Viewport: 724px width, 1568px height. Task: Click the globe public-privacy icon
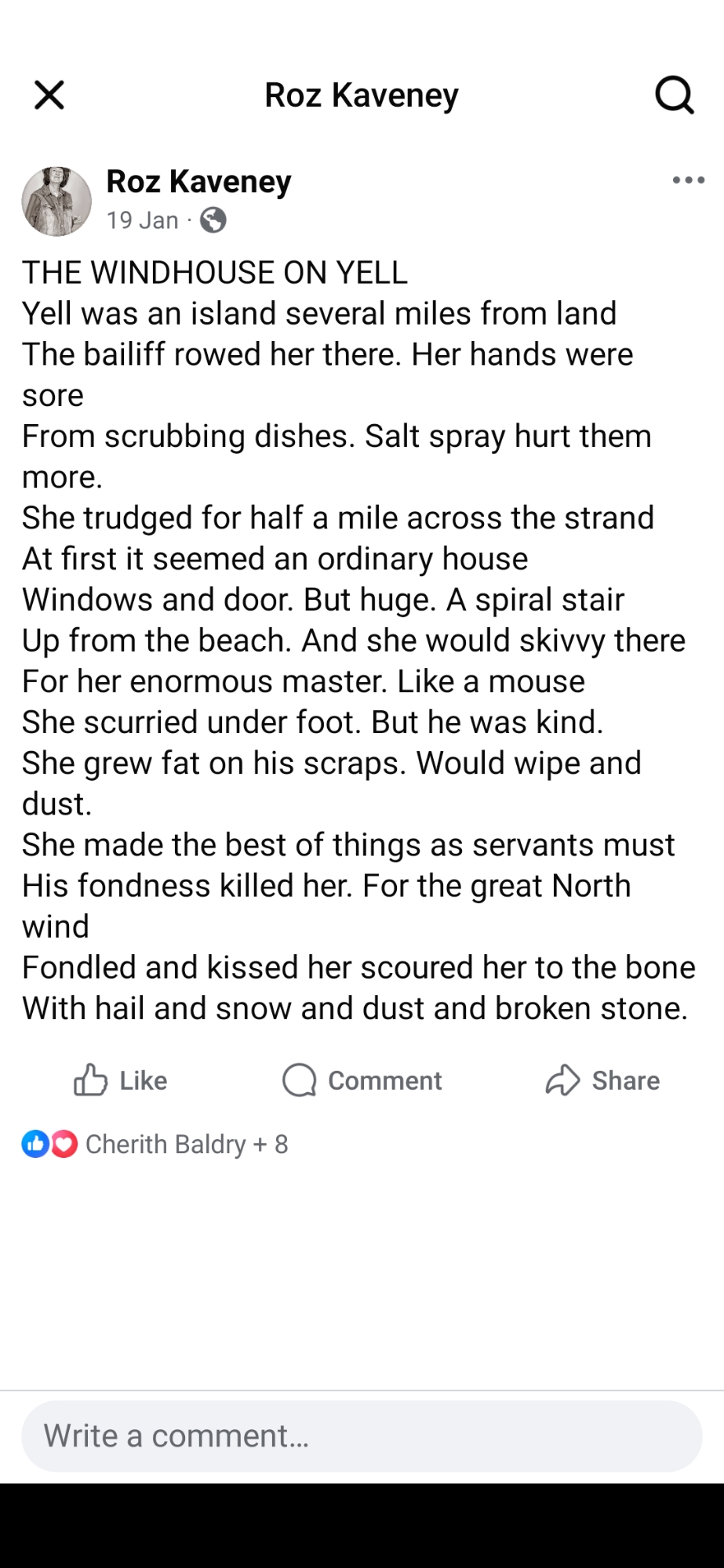pos(213,220)
